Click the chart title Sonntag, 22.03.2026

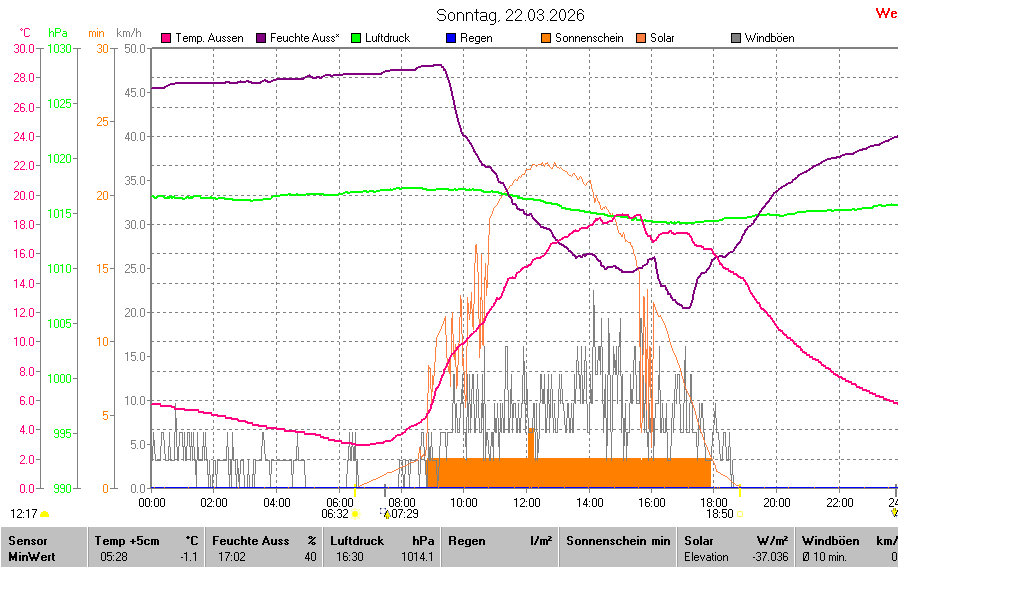511,15
